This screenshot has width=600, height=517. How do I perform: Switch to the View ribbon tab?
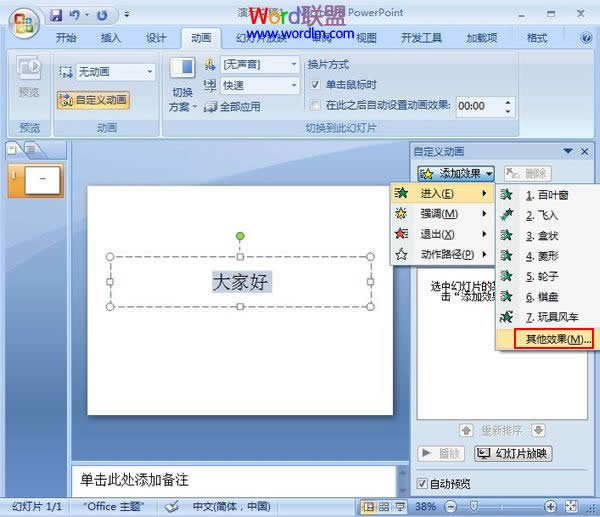pos(367,38)
